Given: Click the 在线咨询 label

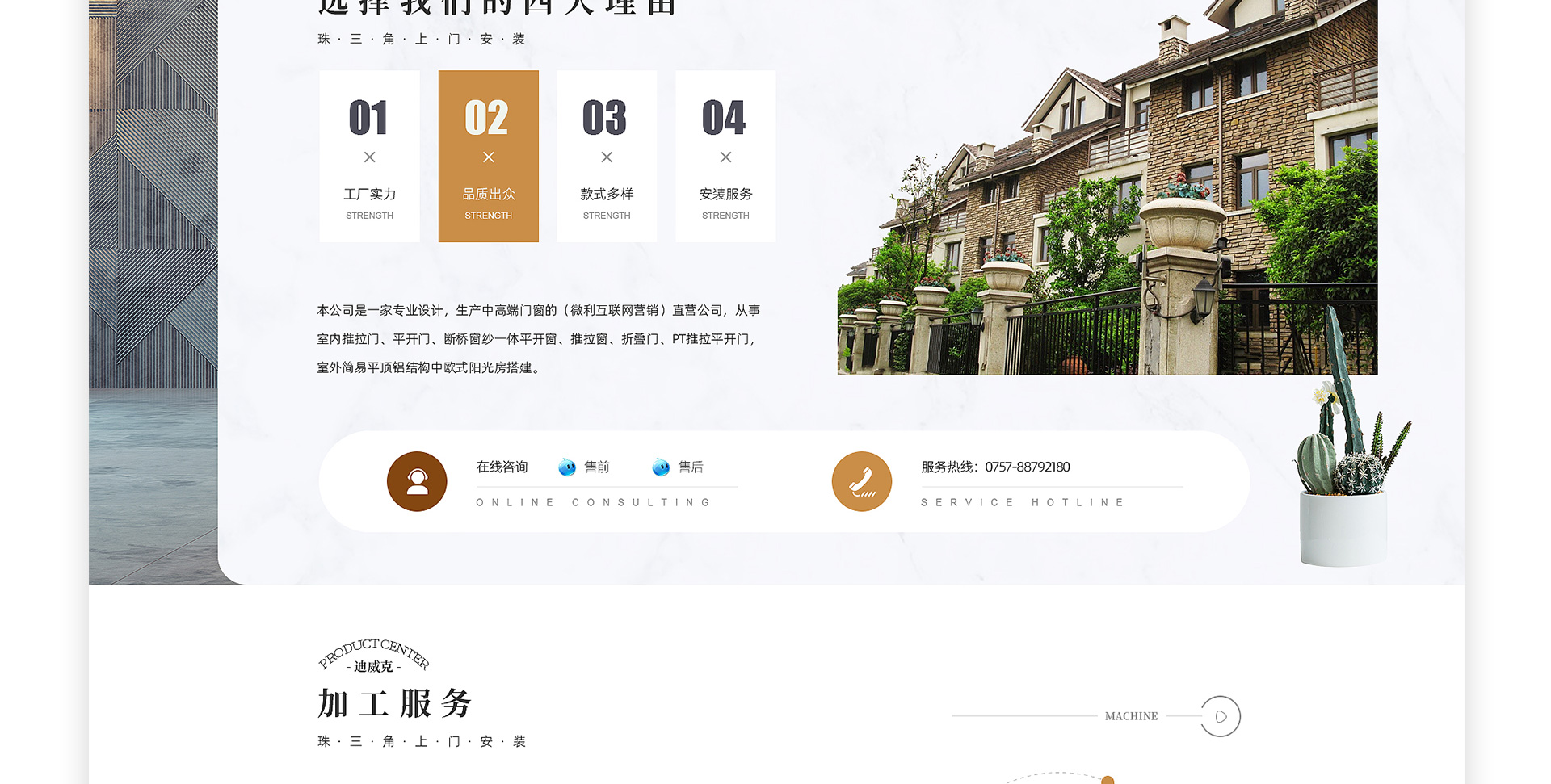Looking at the screenshot, I should point(502,467).
